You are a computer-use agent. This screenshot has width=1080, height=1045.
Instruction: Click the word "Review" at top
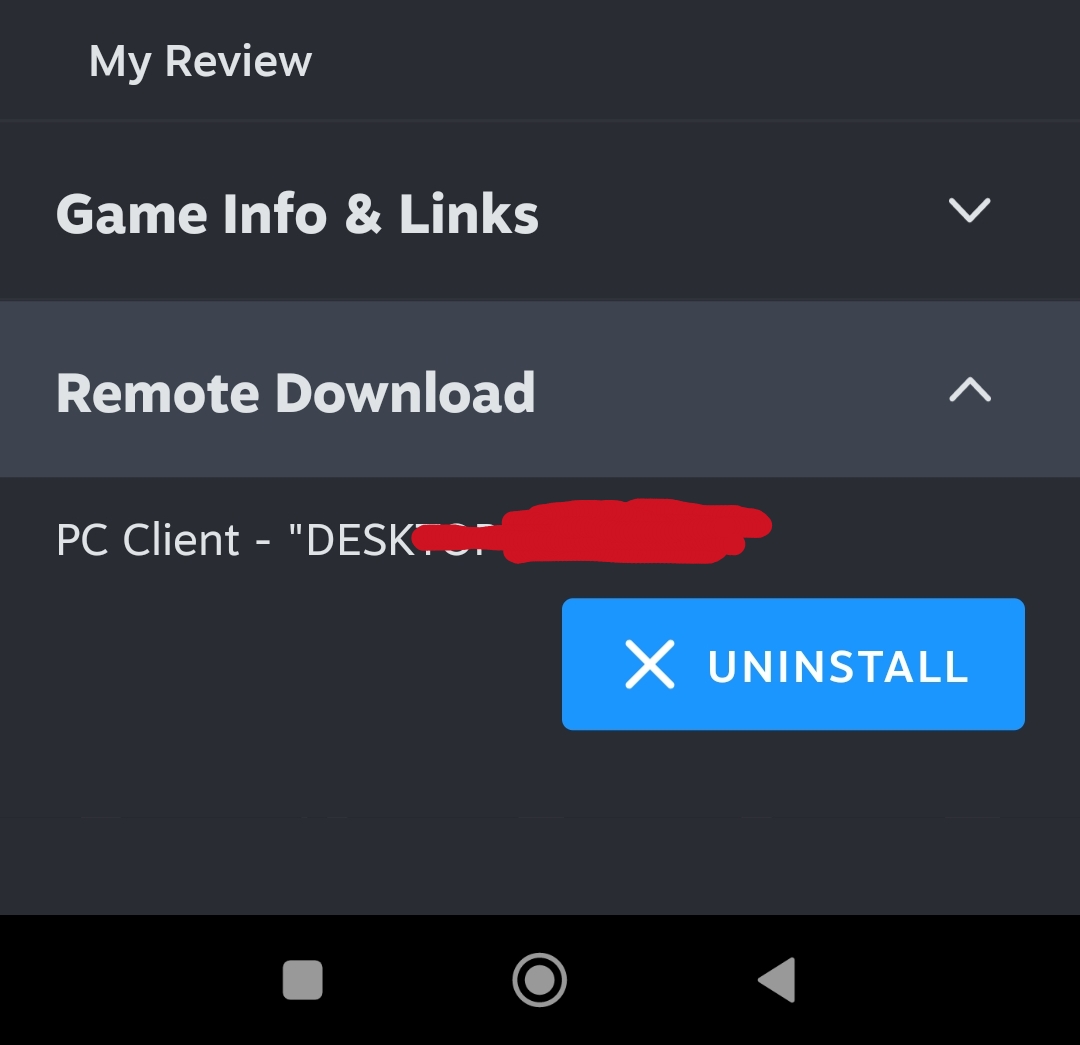coord(238,61)
